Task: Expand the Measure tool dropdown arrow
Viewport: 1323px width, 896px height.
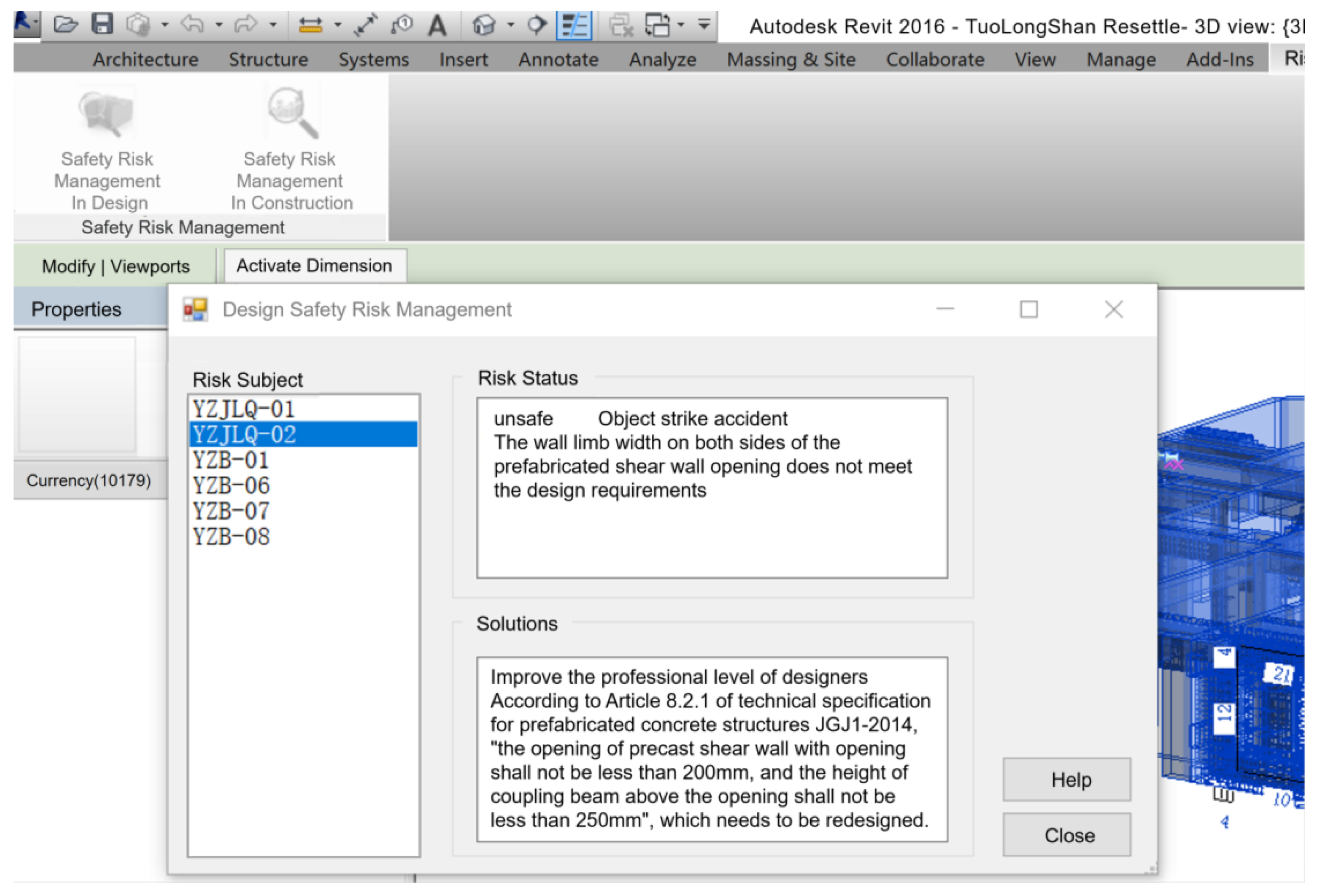Action: 338,25
